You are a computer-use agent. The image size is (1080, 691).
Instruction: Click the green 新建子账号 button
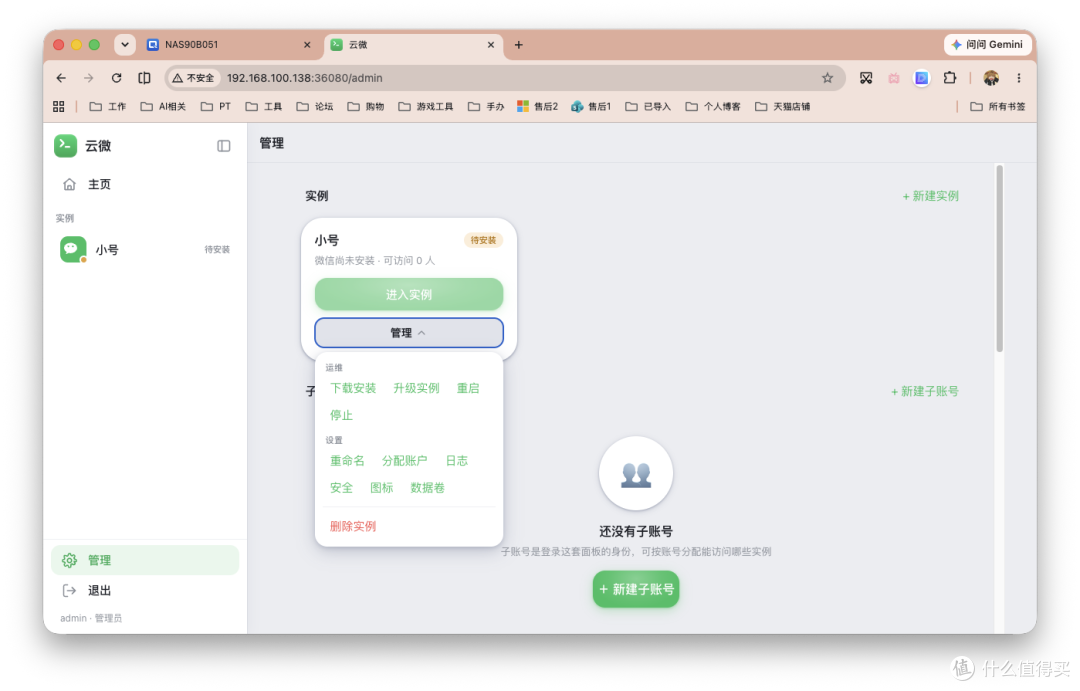coord(636,589)
